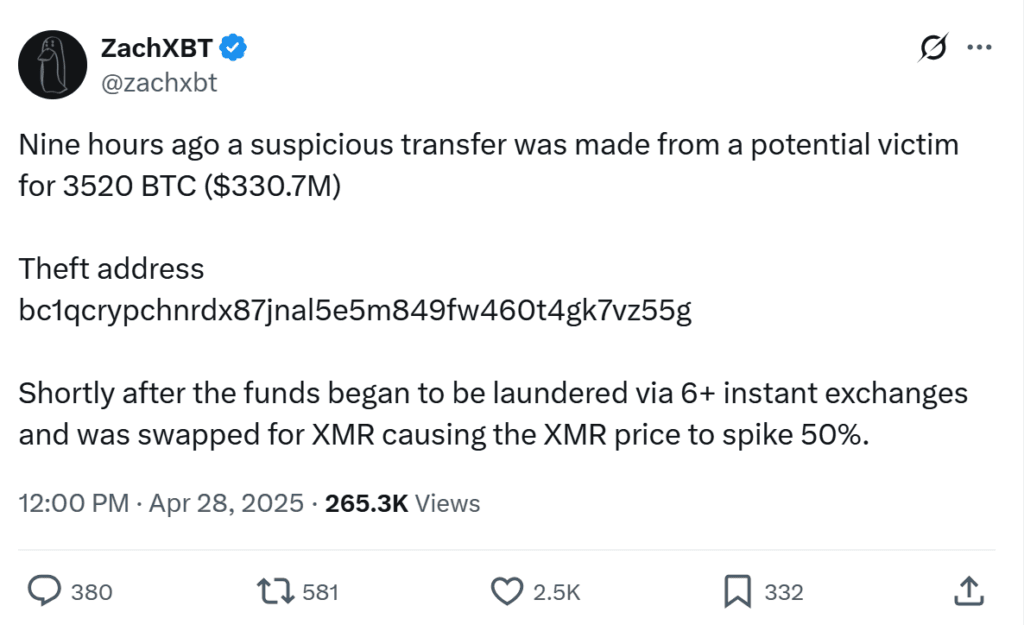Like the post with heart icon
The height and width of the screenshot is (625, 1024).
[509, 592]
